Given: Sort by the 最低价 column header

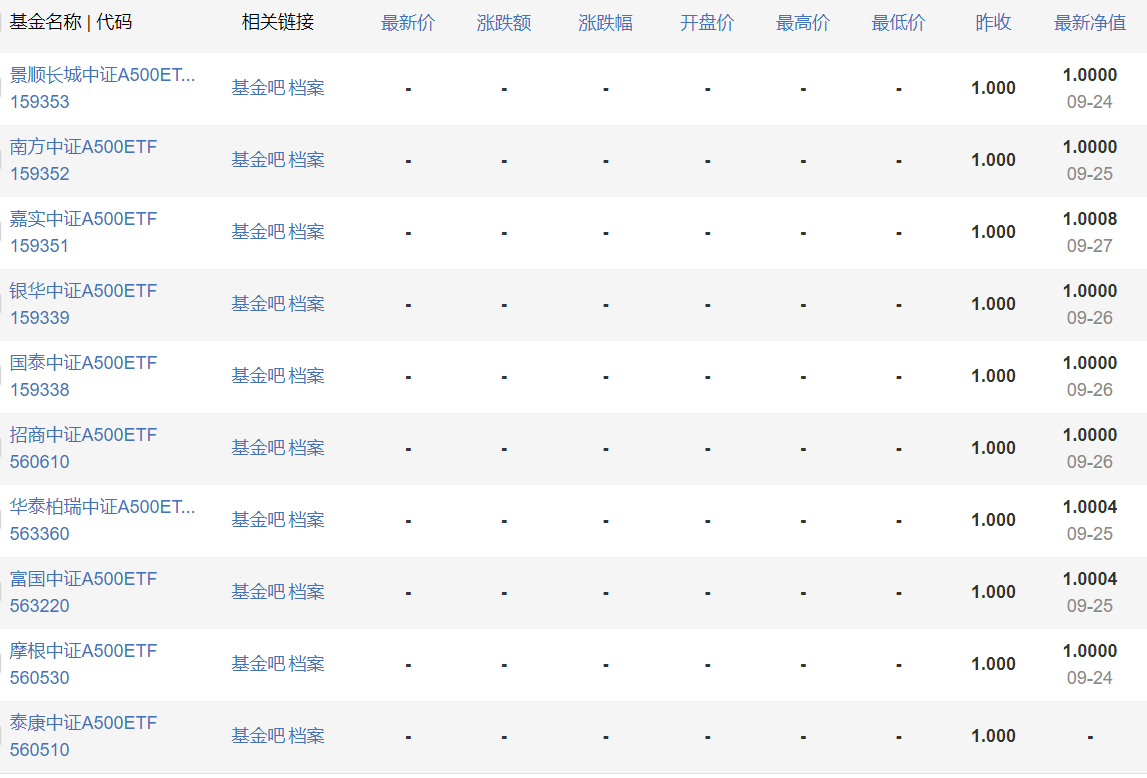Looking at the screenshot, I should tap(898, 23).
